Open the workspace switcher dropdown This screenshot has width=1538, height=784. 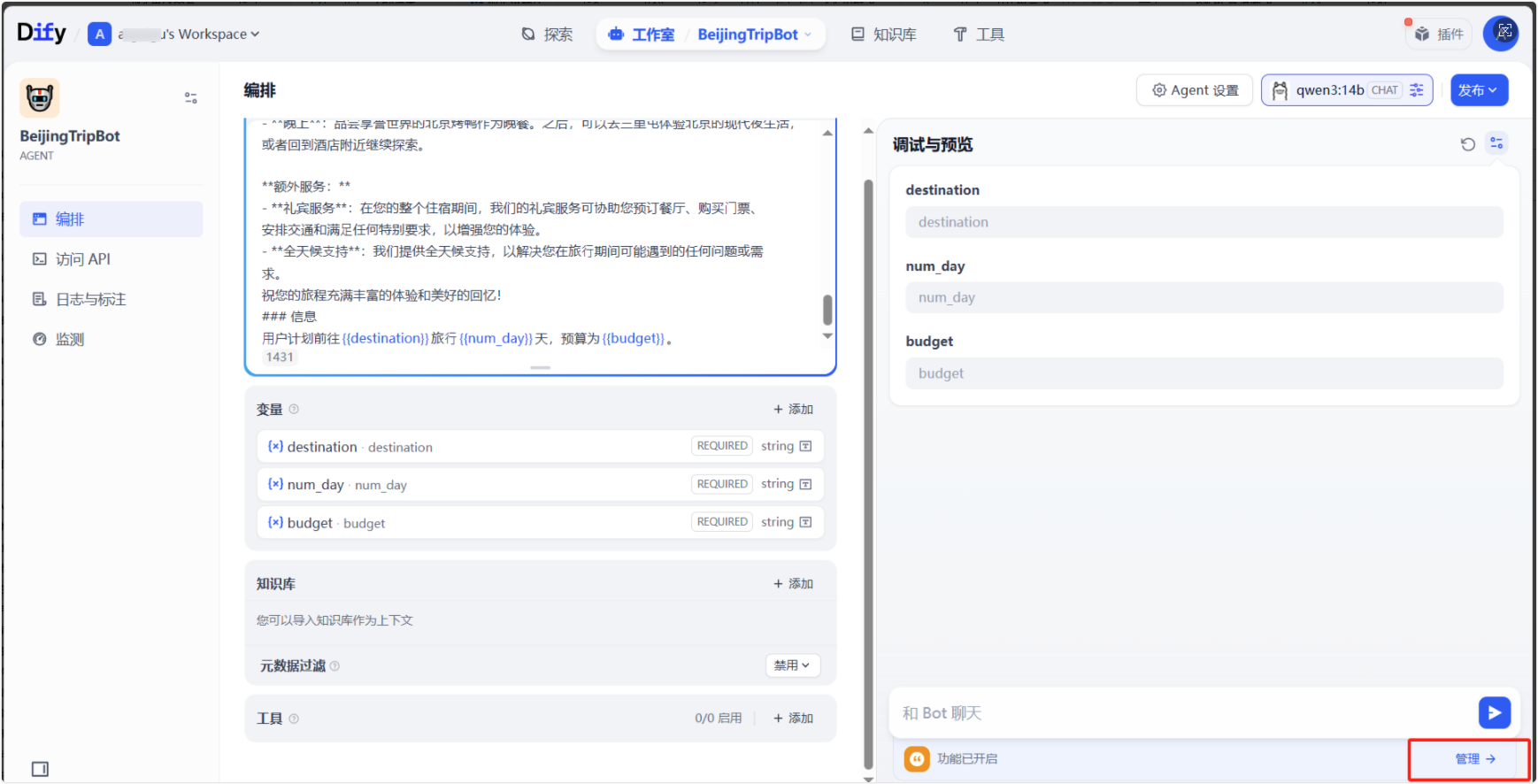pyautogui.click(x=175, y=35)
